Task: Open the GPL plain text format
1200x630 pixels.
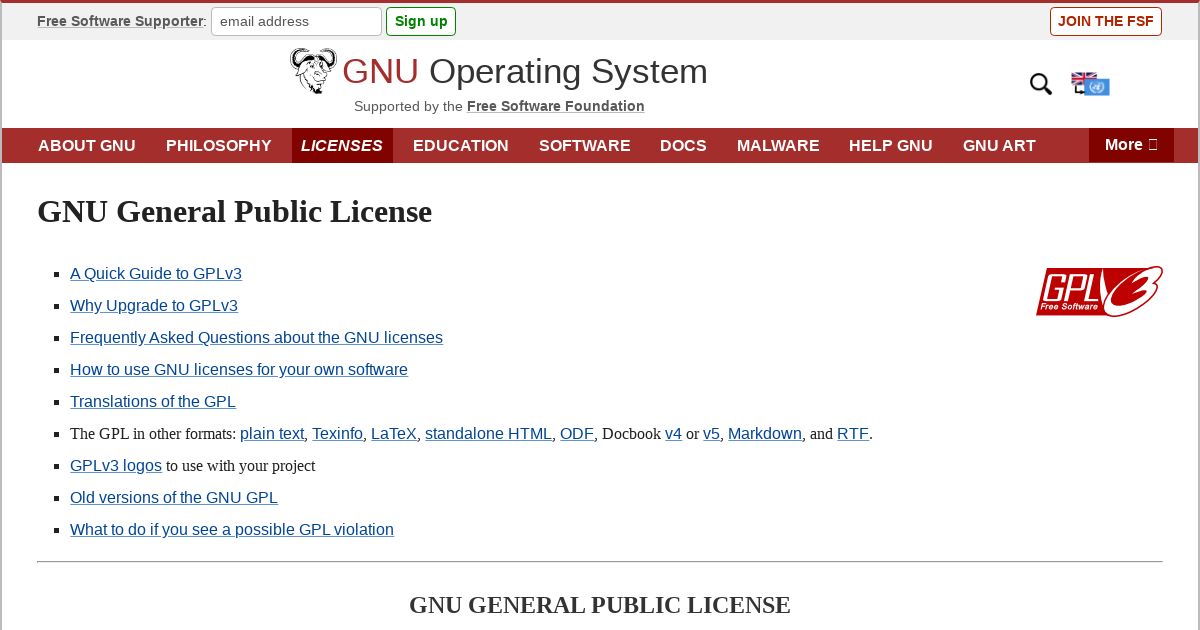Action: coord(272,434)
